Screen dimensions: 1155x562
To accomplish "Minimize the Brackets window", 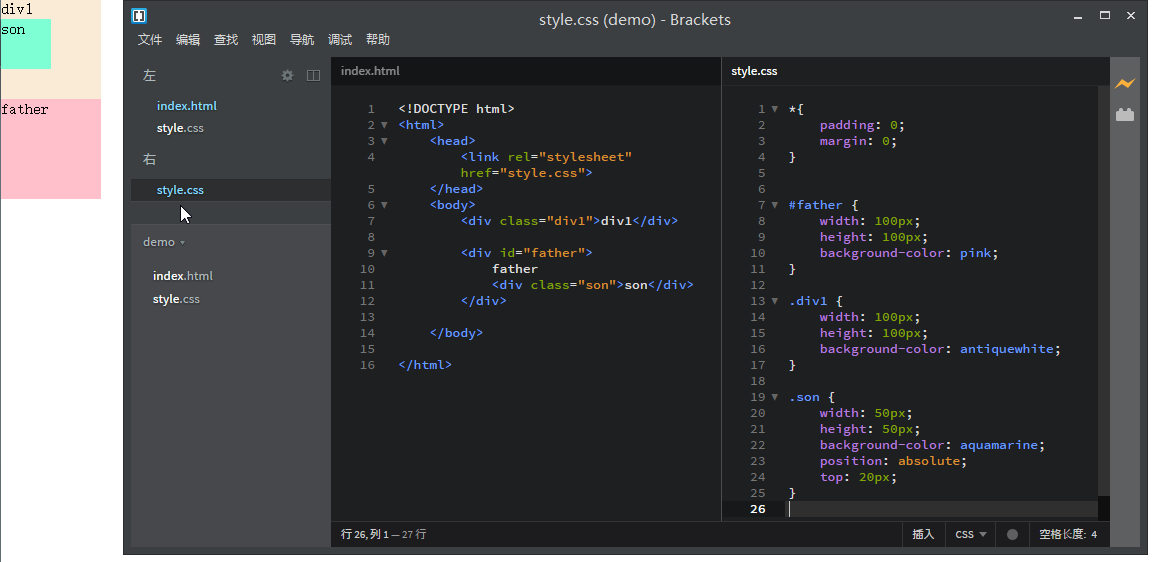I will (1079, 16).
